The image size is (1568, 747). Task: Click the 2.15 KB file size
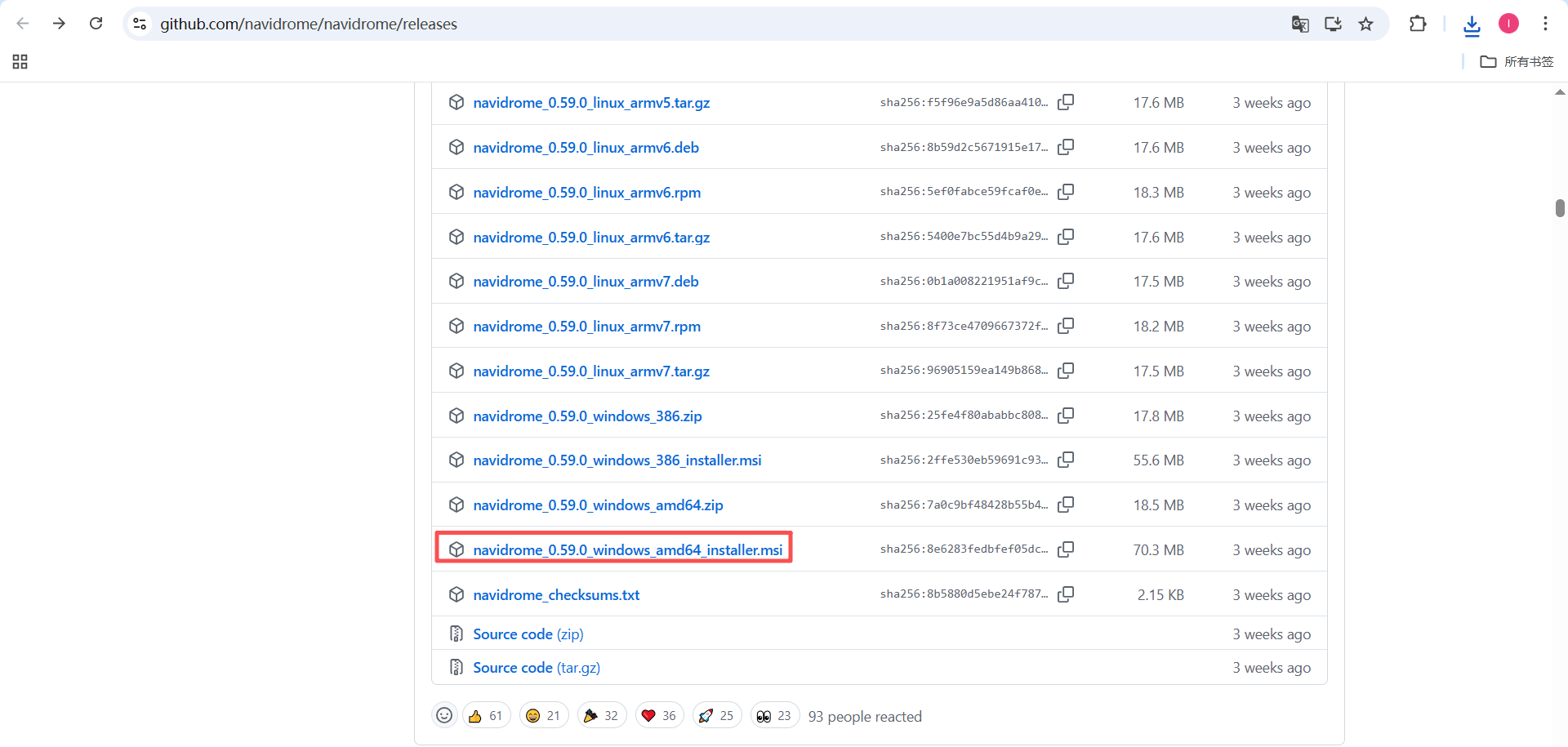(1160, 595)
